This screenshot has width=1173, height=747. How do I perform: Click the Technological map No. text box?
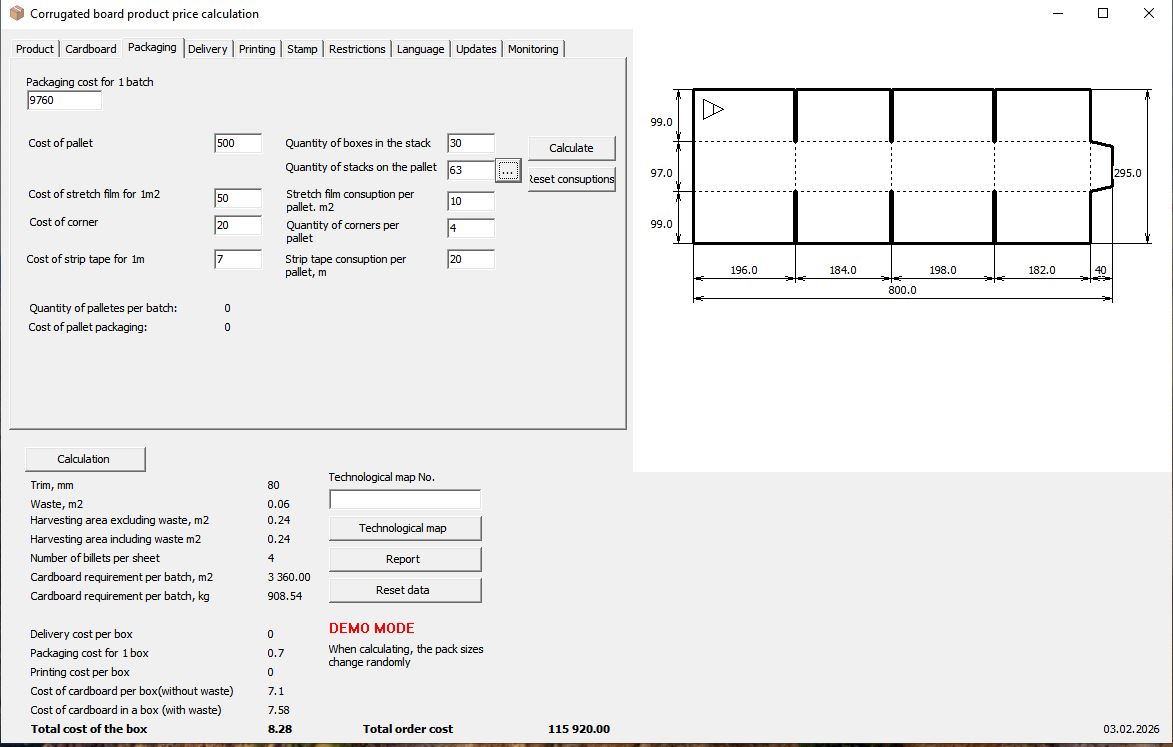click(404, 498)
